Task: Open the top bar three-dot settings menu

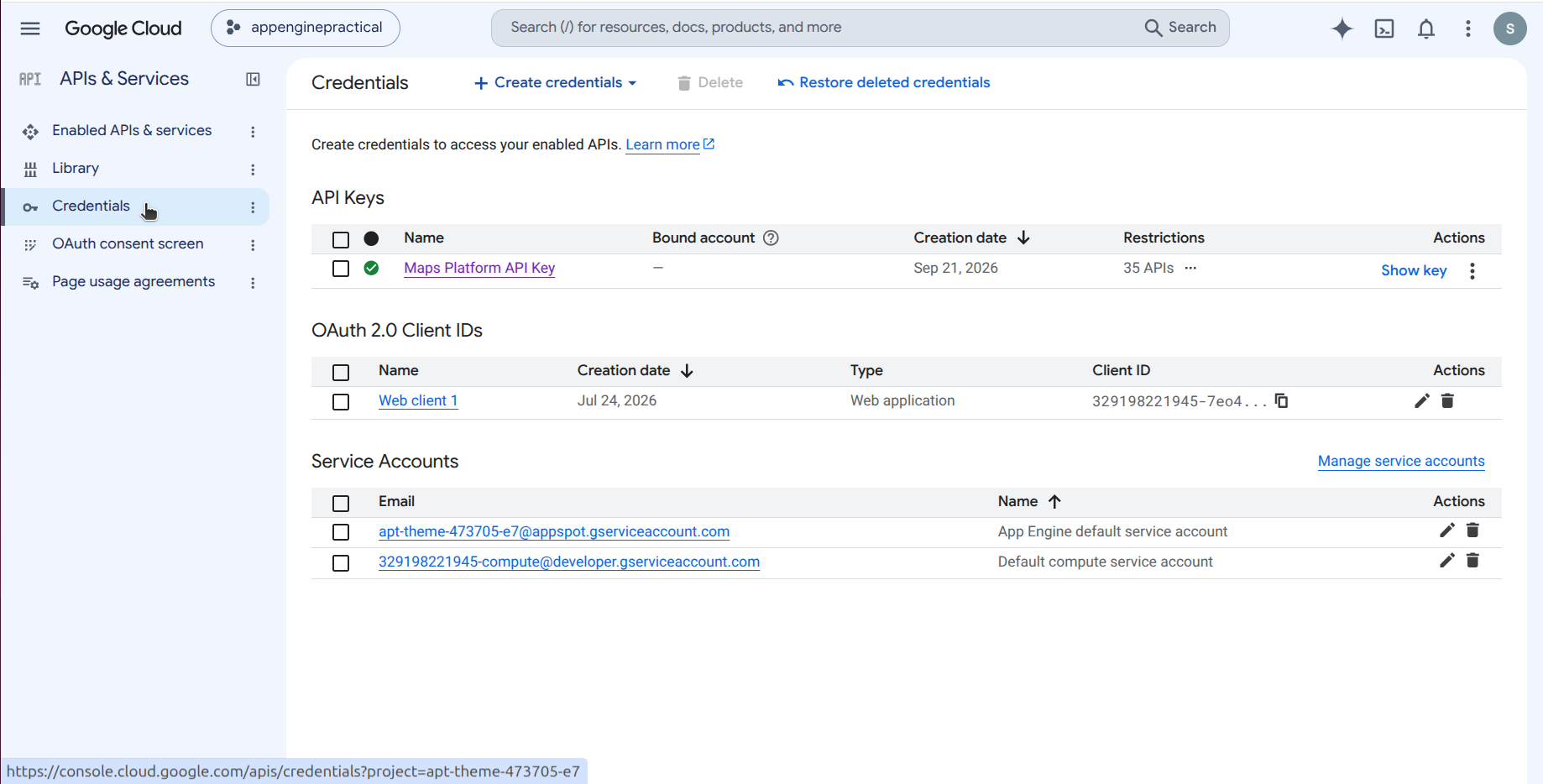Action: click(1468, 29)
